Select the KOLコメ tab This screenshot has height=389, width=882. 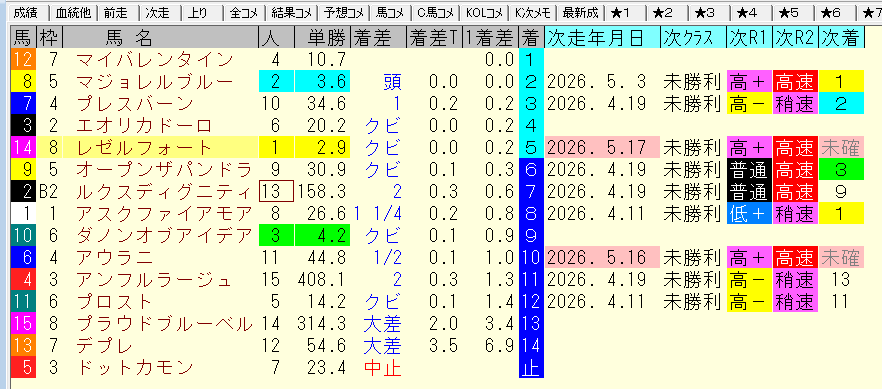(x=485, y=12)
